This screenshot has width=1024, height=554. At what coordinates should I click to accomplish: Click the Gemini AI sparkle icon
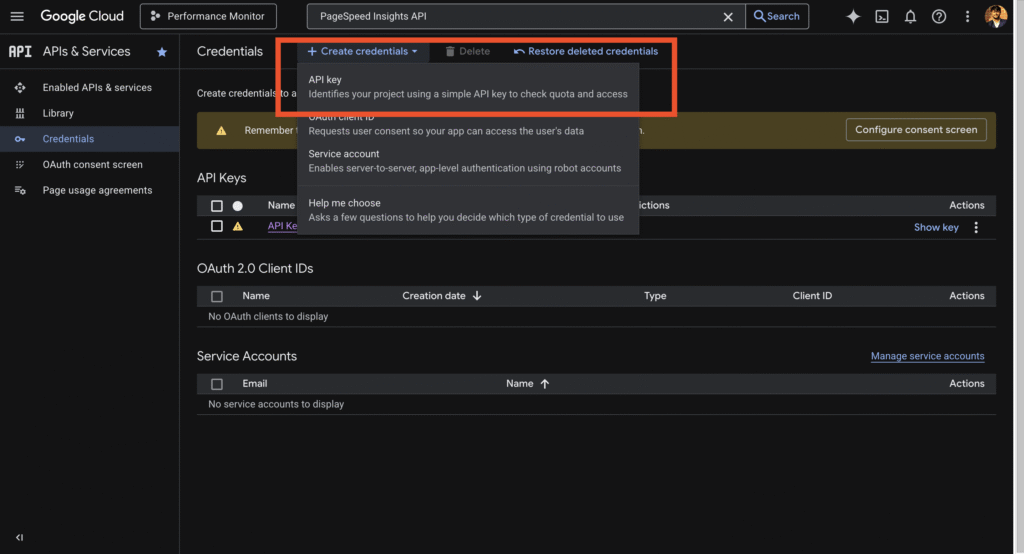click(853, 16)
